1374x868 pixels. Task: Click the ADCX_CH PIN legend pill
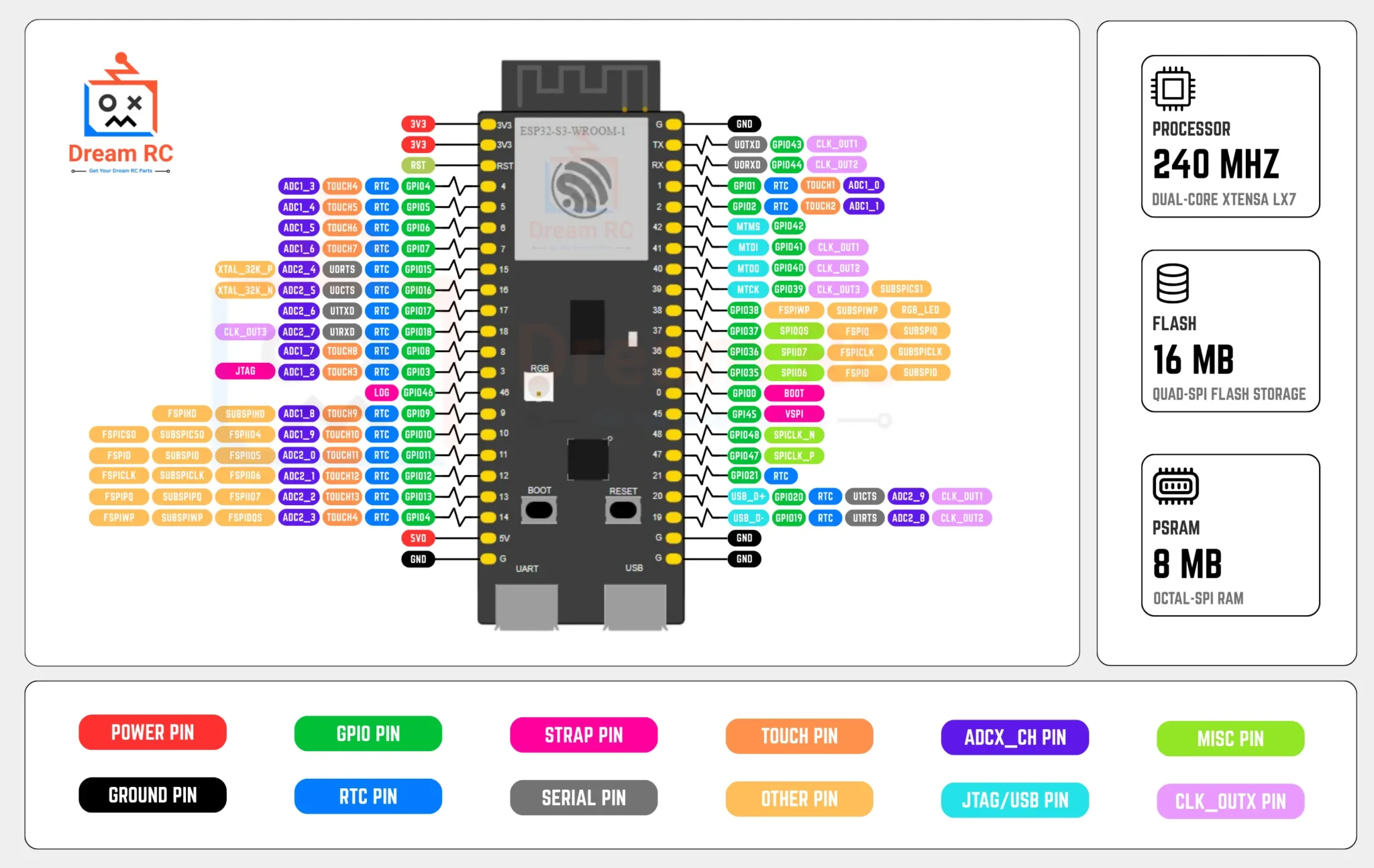coord(1015,738)
